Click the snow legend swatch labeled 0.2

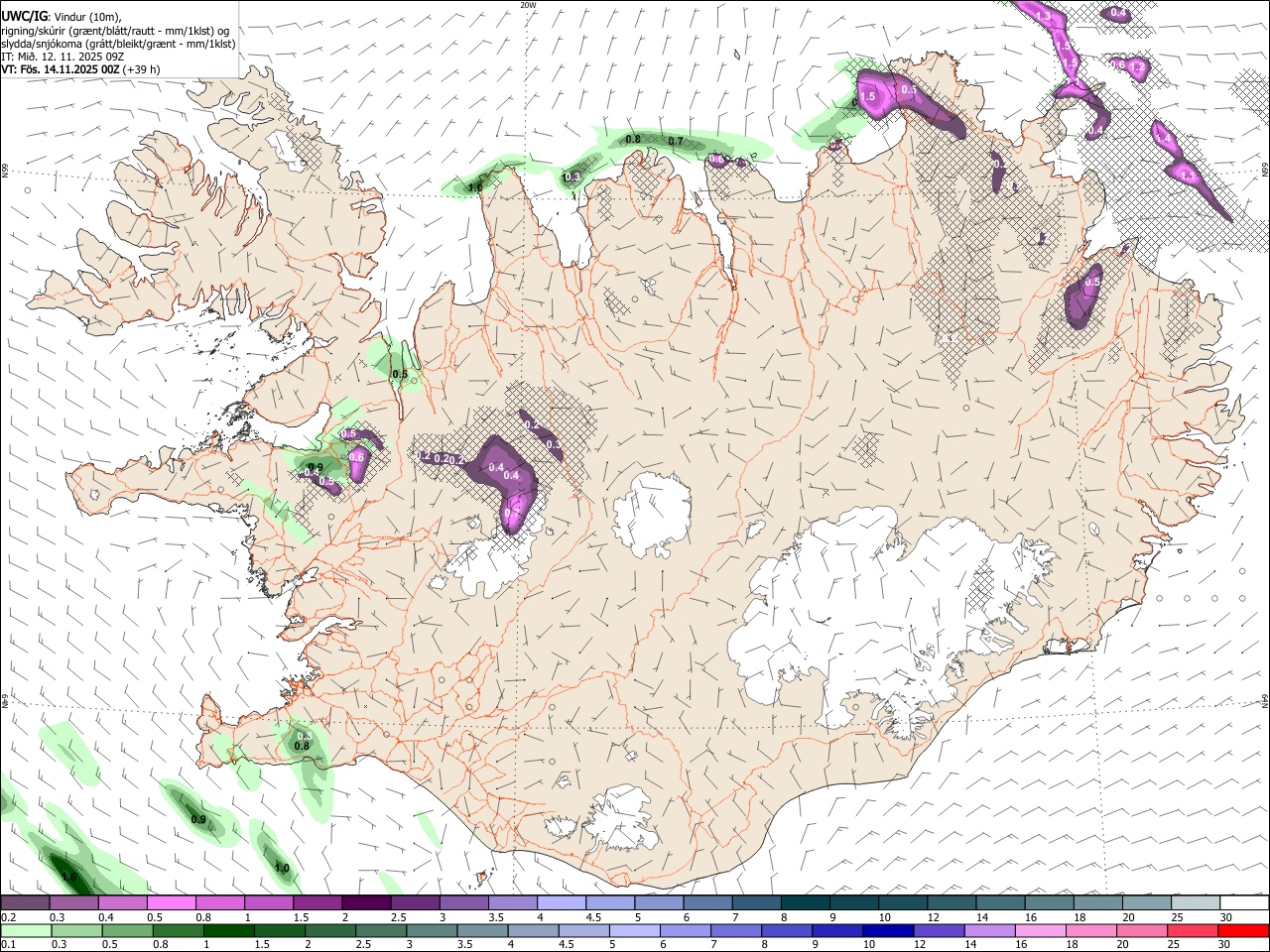point(26,903)
